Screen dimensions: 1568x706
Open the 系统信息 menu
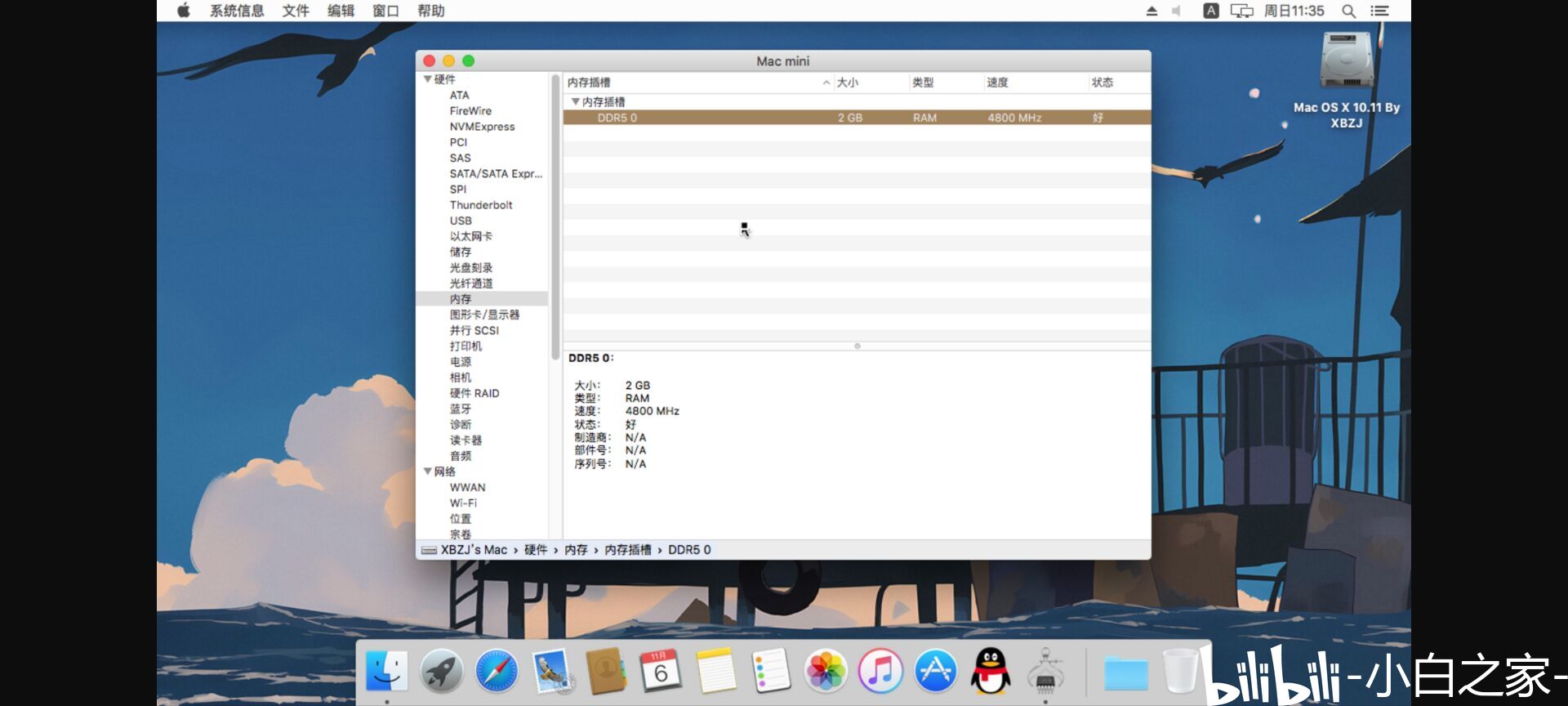click(237, 11)
